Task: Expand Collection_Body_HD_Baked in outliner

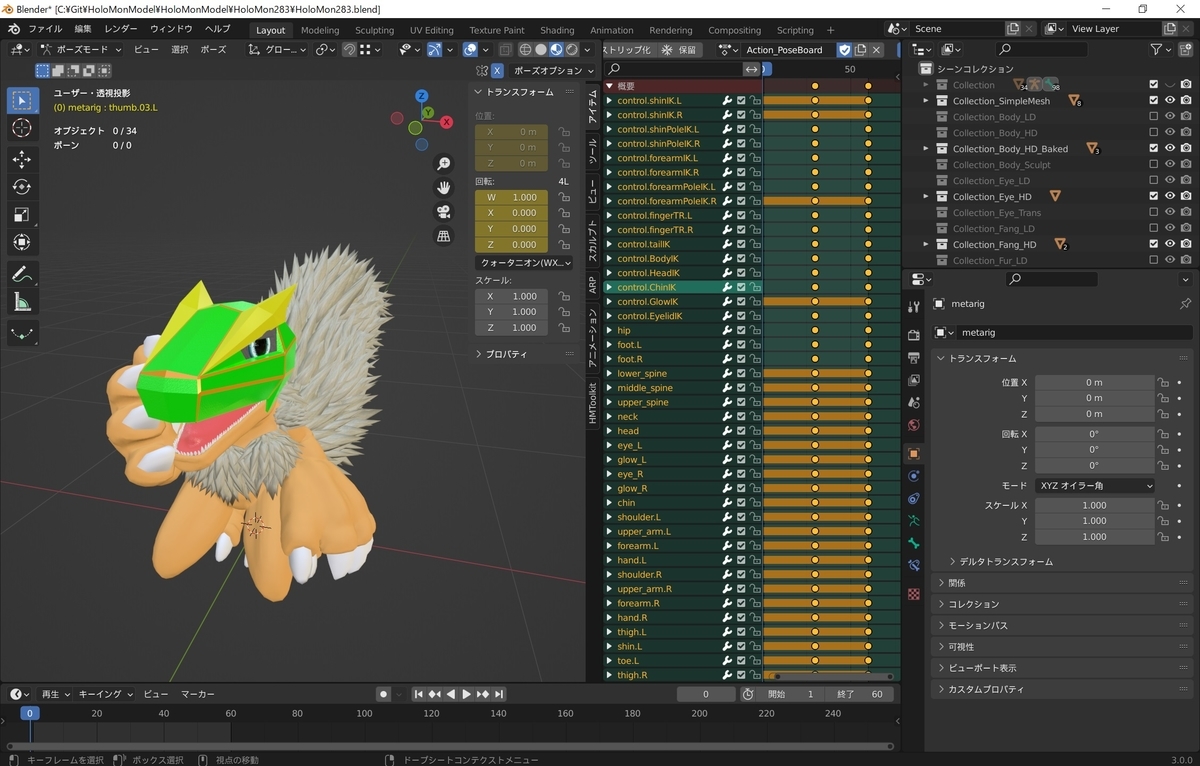Action: [x=926, y=149]
